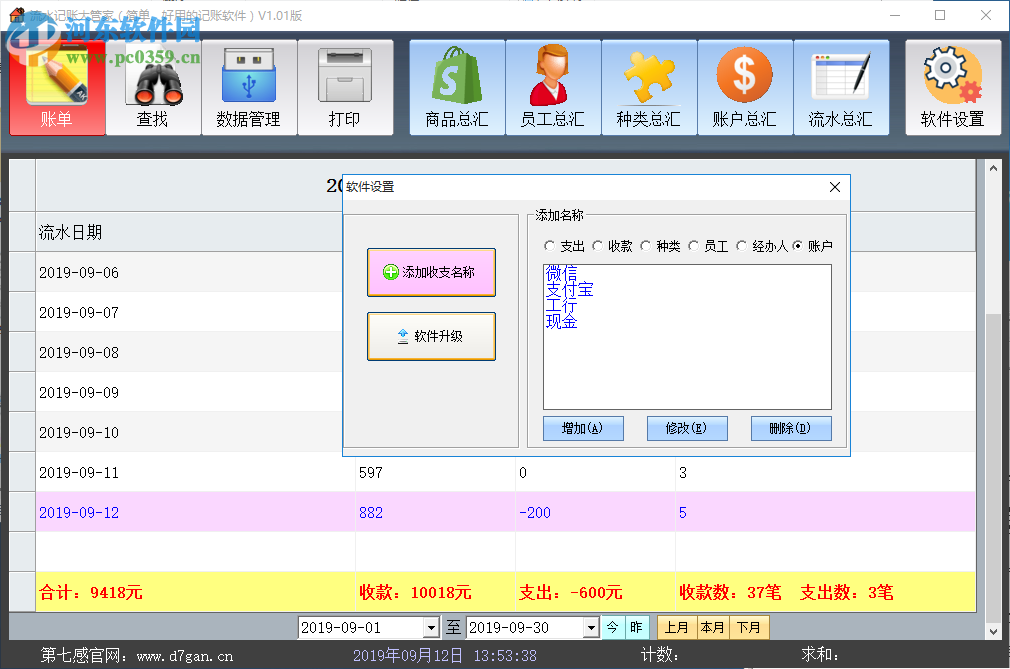Image resolution: width=1010 pixels, height=669 pixels.
Task: Click the 添加收支名称 button
Action: click(x=432, y=272)
